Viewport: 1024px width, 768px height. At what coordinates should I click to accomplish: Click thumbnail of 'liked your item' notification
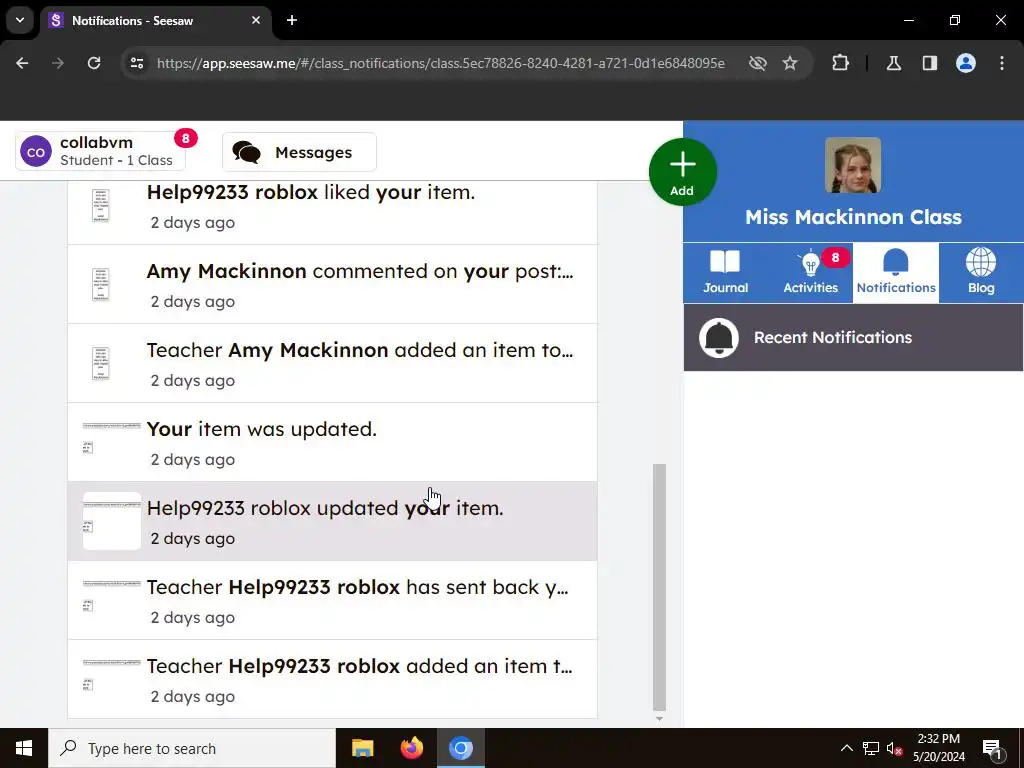click(x=101, y=206)
